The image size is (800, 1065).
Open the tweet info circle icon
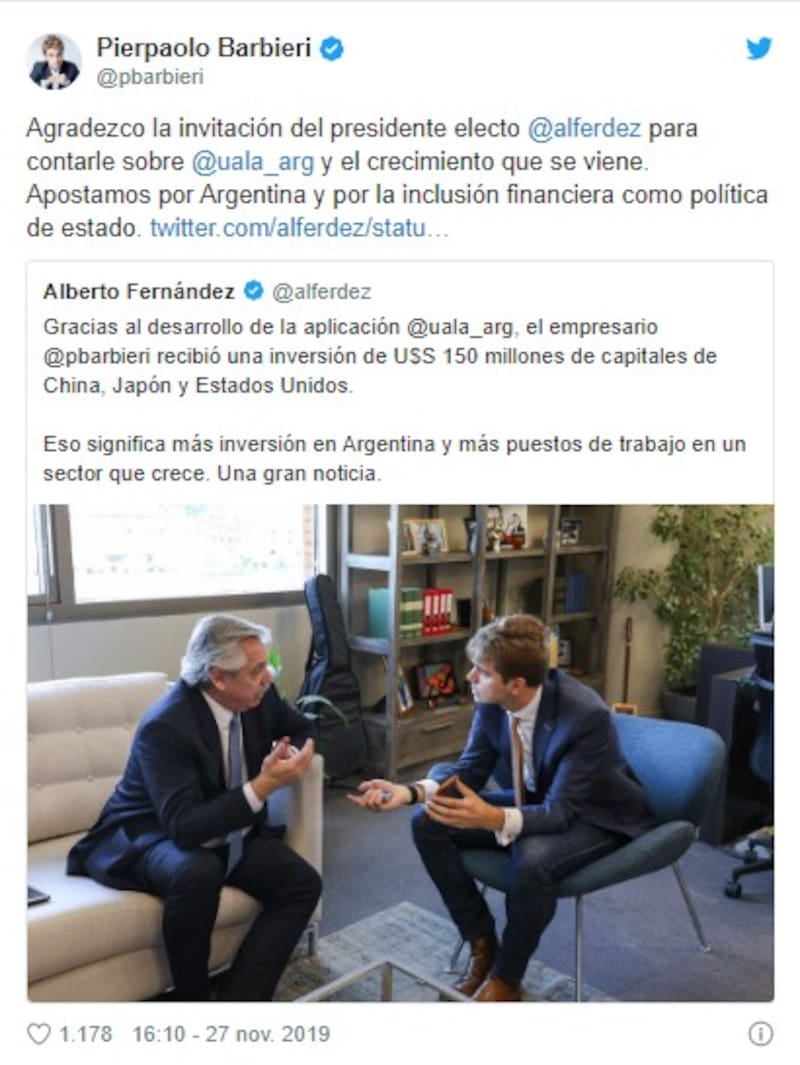point(761,1034)
